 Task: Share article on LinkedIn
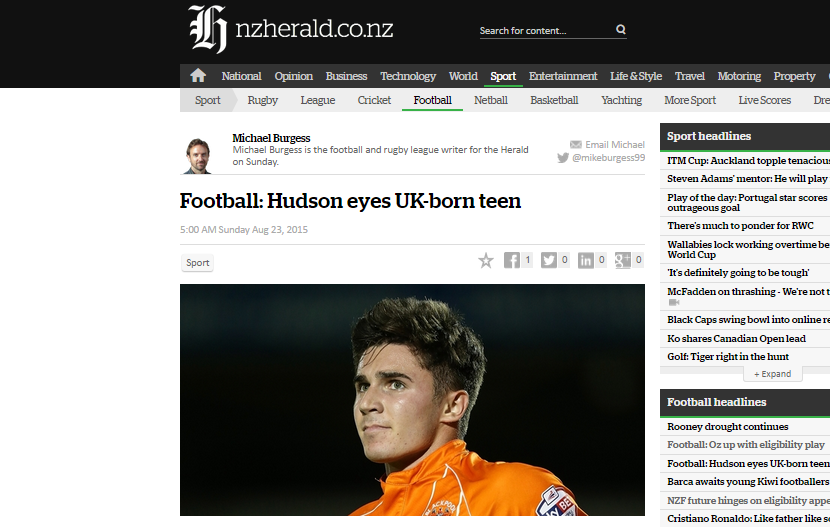point(586,260)
